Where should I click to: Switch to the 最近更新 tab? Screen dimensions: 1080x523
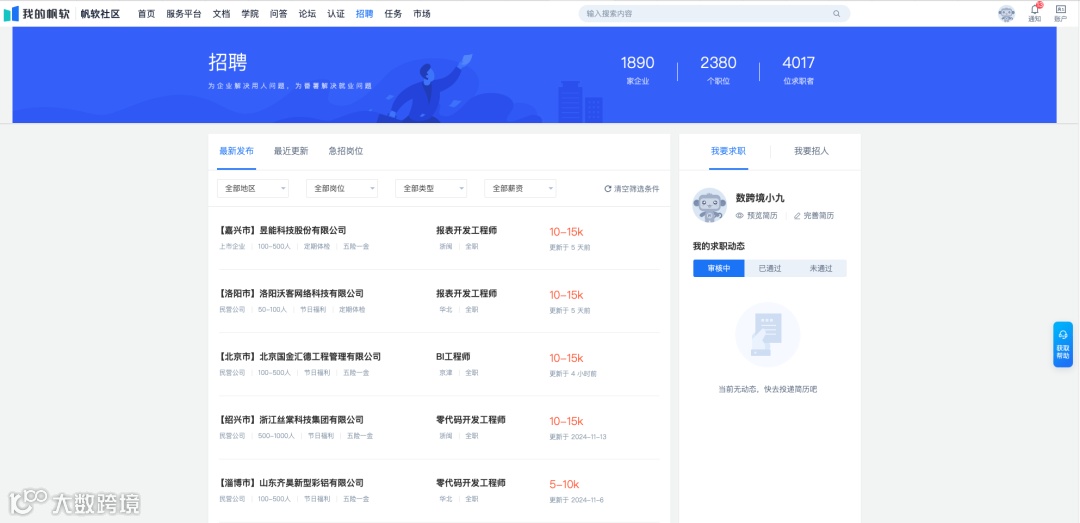coord(291,151)
